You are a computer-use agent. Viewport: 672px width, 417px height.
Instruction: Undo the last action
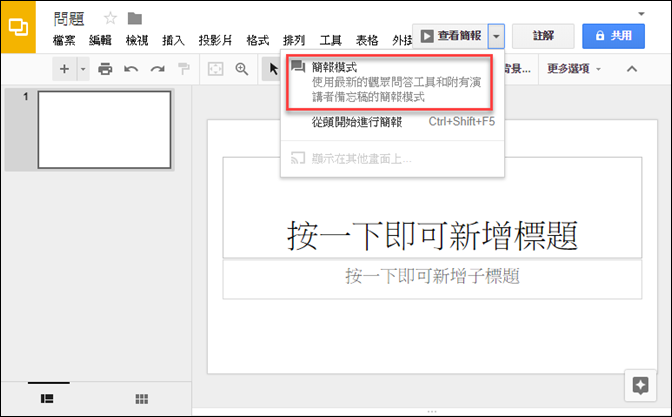coord(131,69)
